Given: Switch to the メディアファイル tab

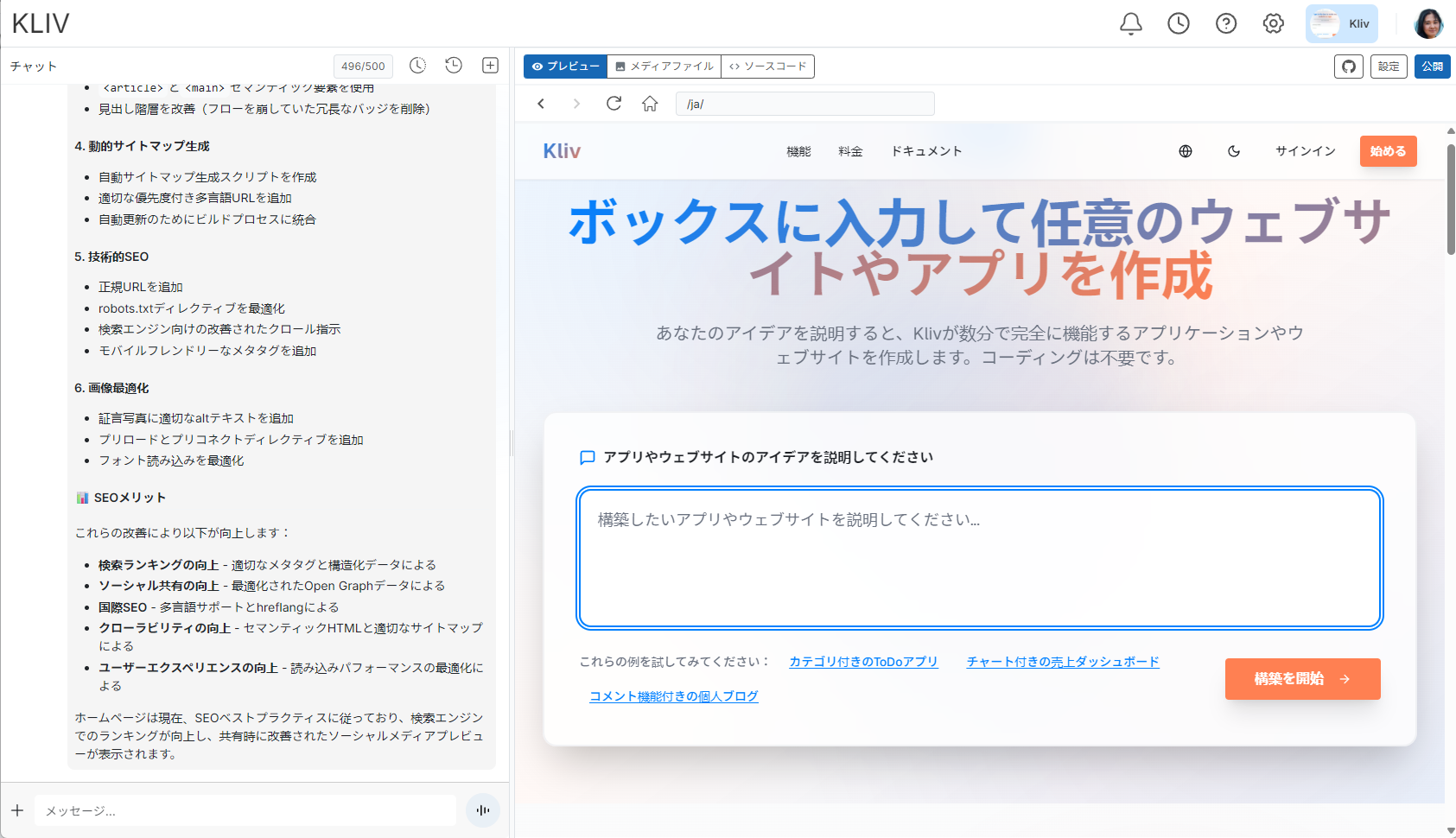Looking at the screenshot, I should [x=664, y=67].
